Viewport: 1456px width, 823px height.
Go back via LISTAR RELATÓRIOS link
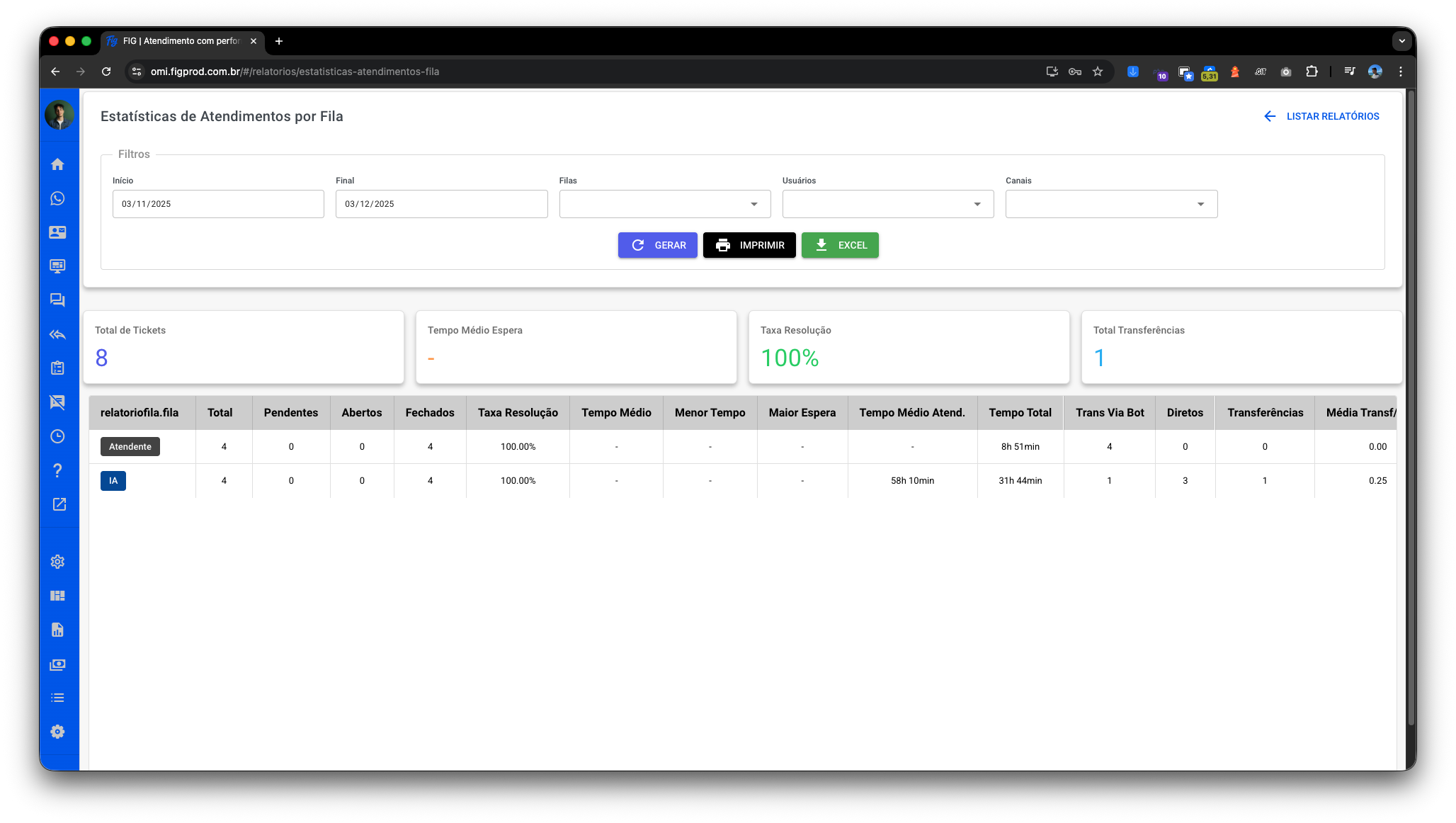tap(1321, 116)
